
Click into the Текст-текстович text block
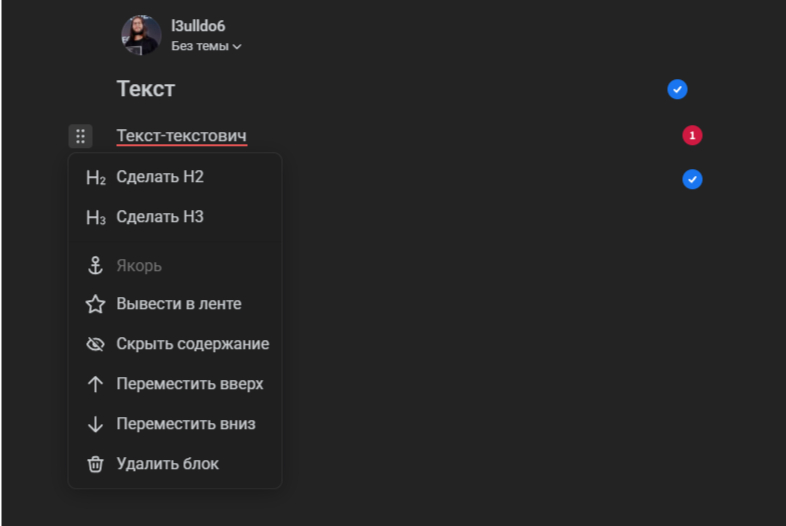coord(181,136)
